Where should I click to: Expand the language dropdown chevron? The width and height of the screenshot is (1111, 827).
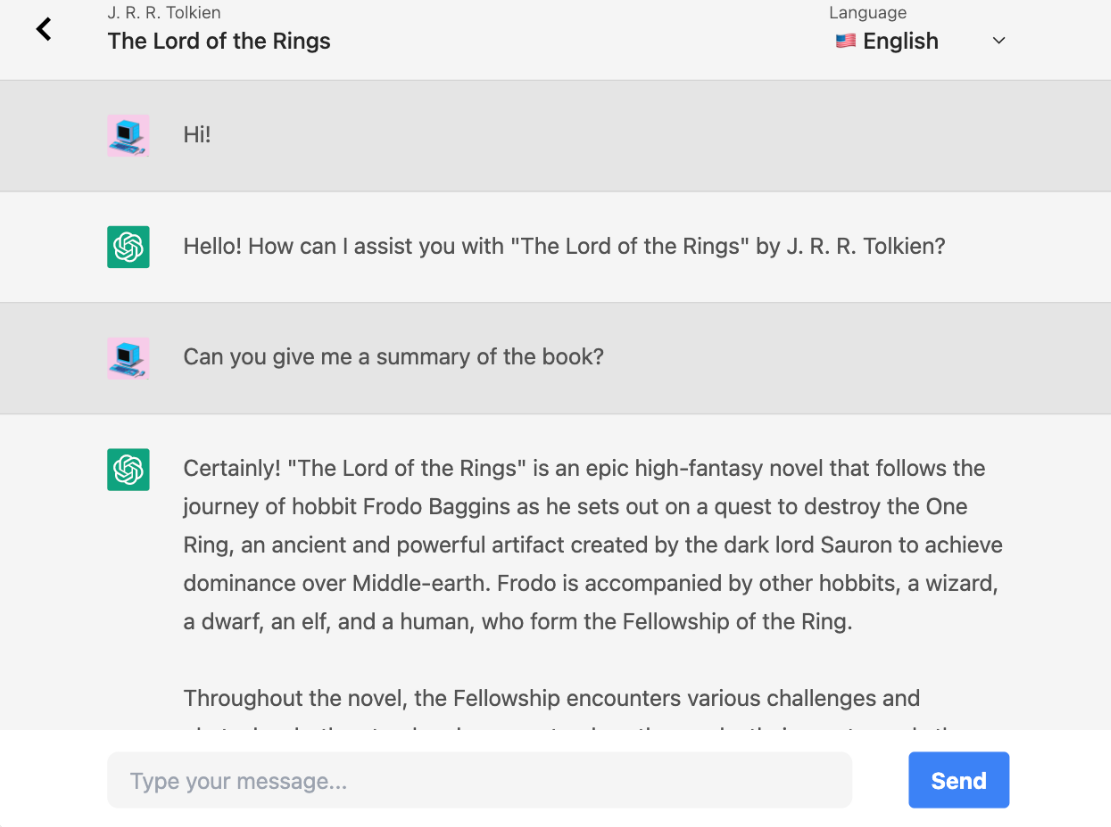[x=998, y=41]
